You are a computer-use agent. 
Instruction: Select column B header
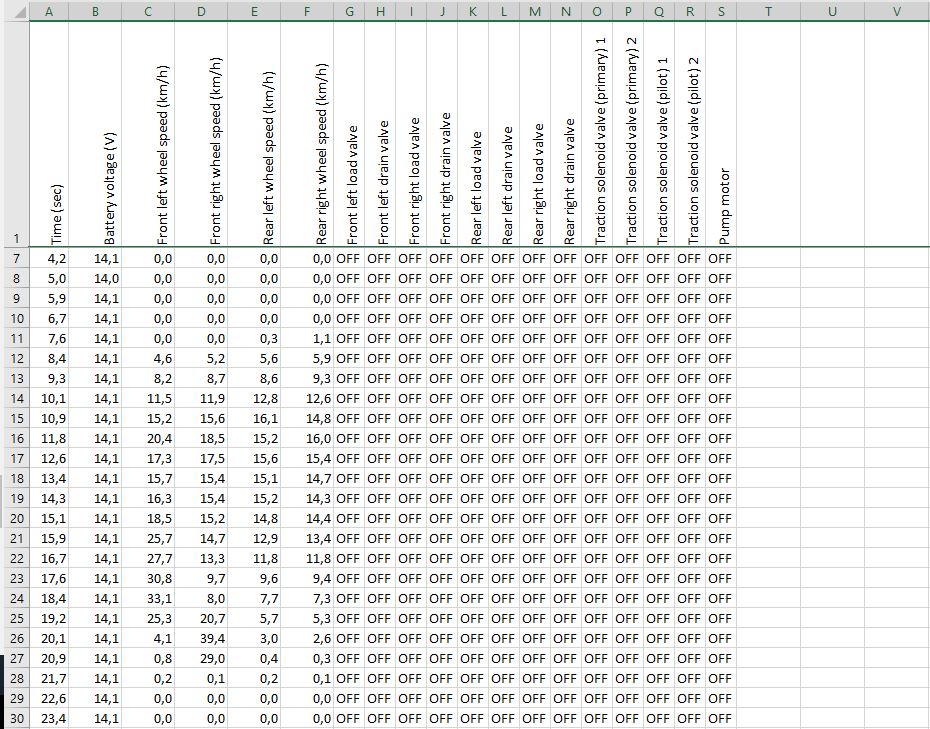tap(95, 11)
